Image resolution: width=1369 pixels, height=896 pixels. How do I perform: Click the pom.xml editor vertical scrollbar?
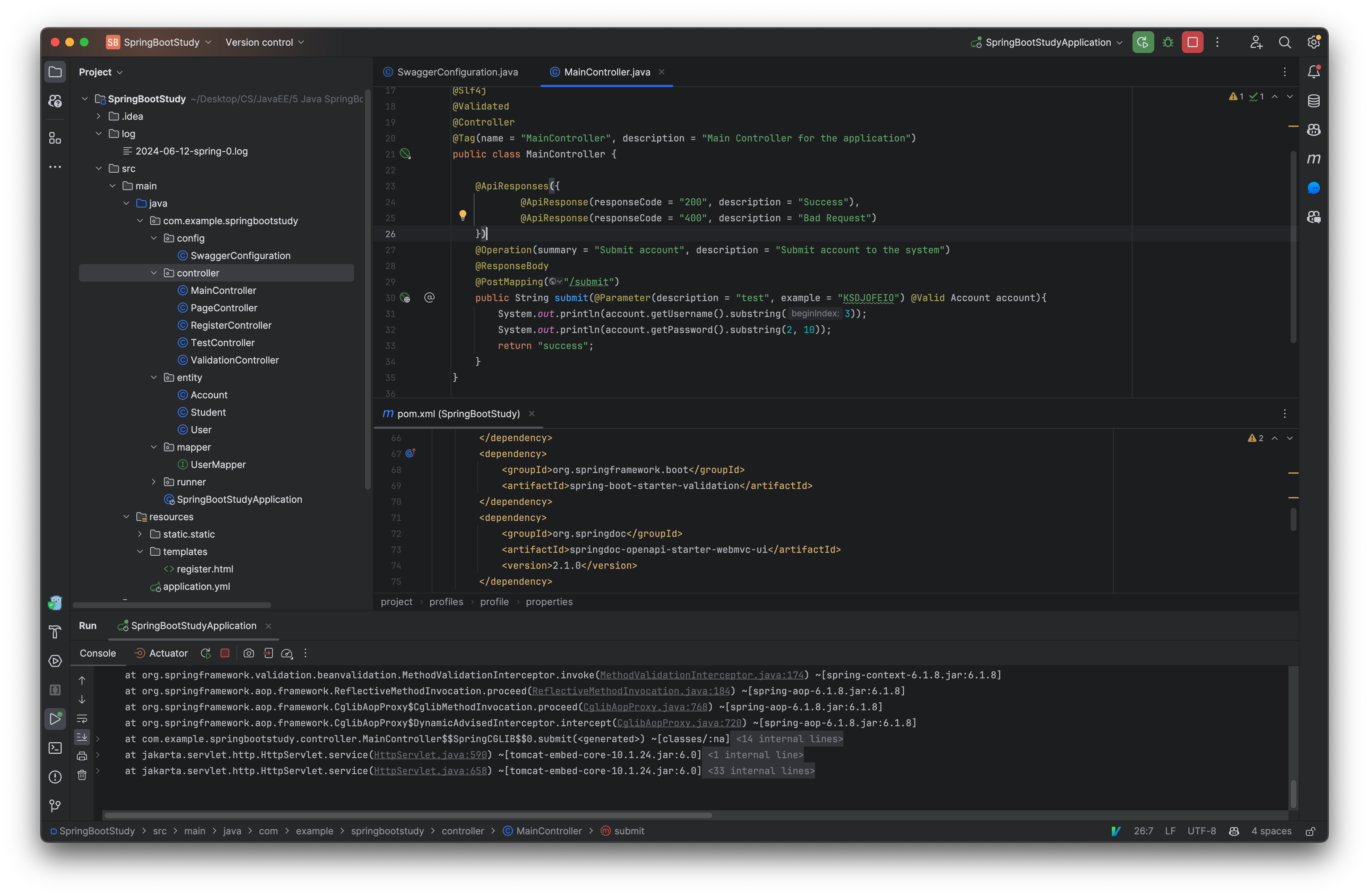[1293, 519]
